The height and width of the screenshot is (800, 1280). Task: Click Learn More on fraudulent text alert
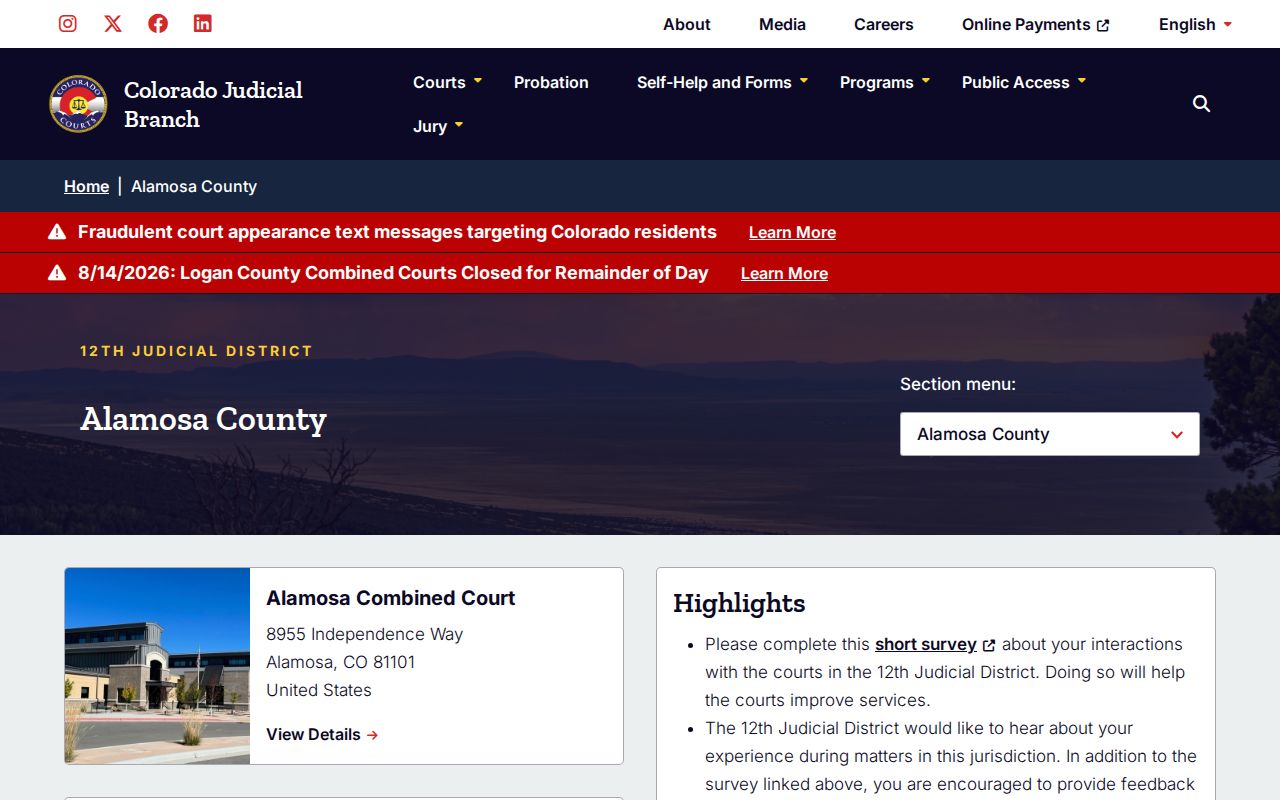[792, 232]
